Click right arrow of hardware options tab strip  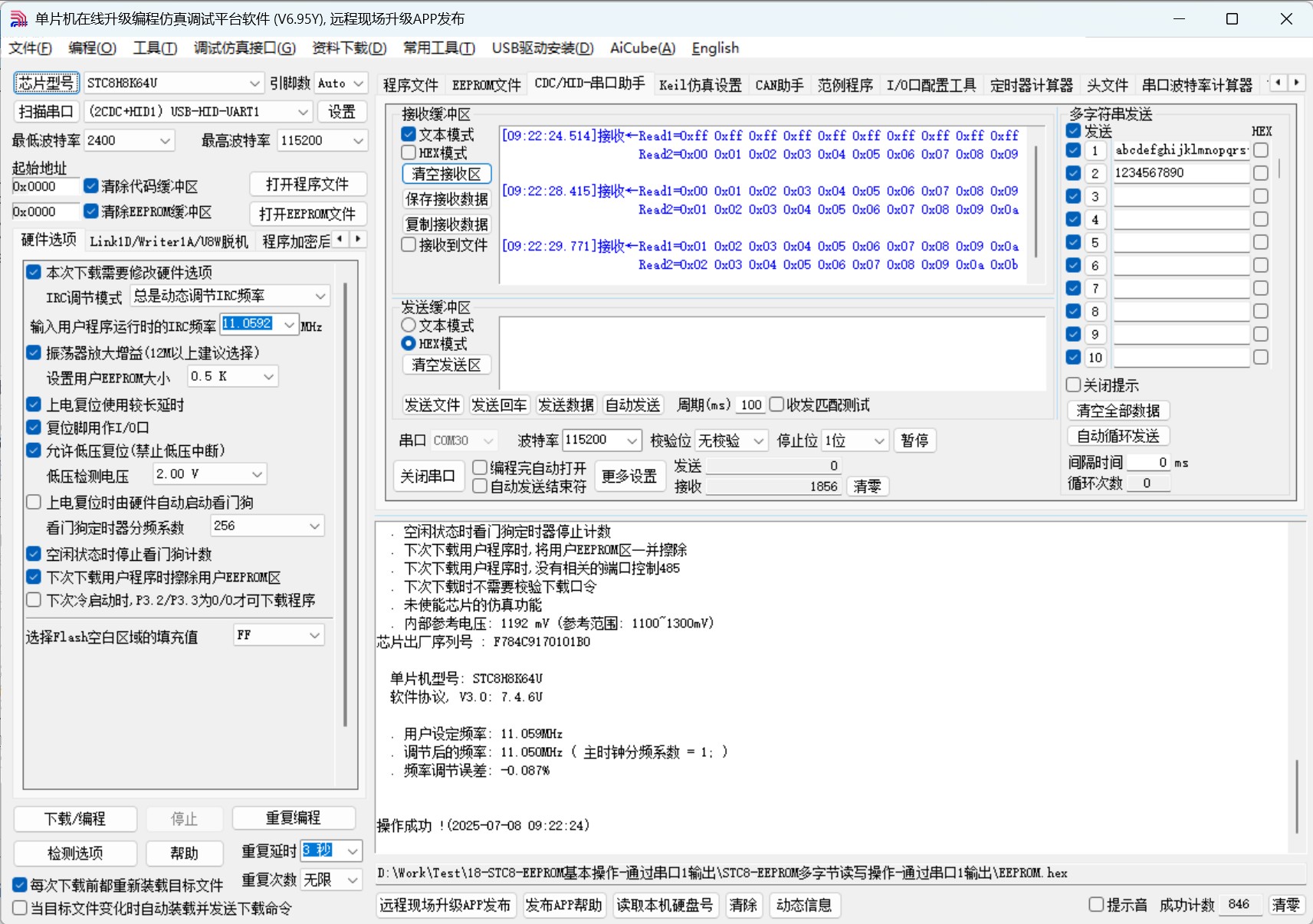pyautogui.click(x=358, y=239)
